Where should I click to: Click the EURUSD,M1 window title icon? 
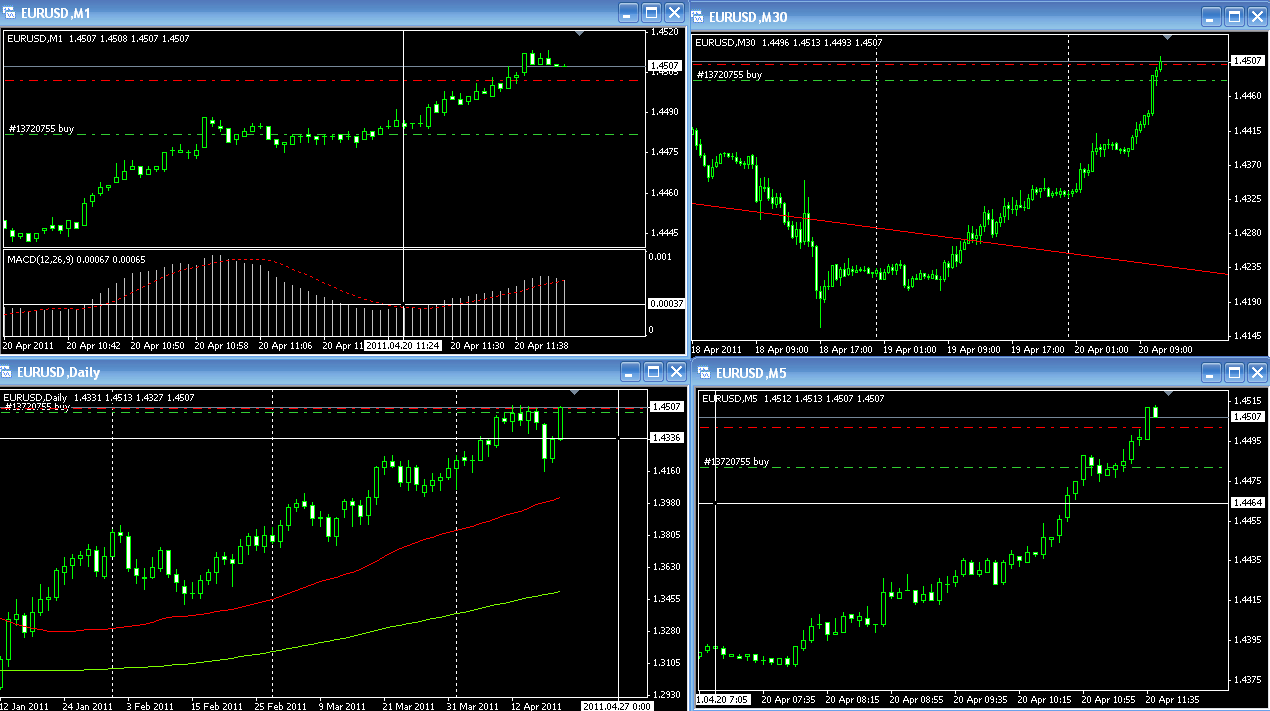(x=10, y=13)
